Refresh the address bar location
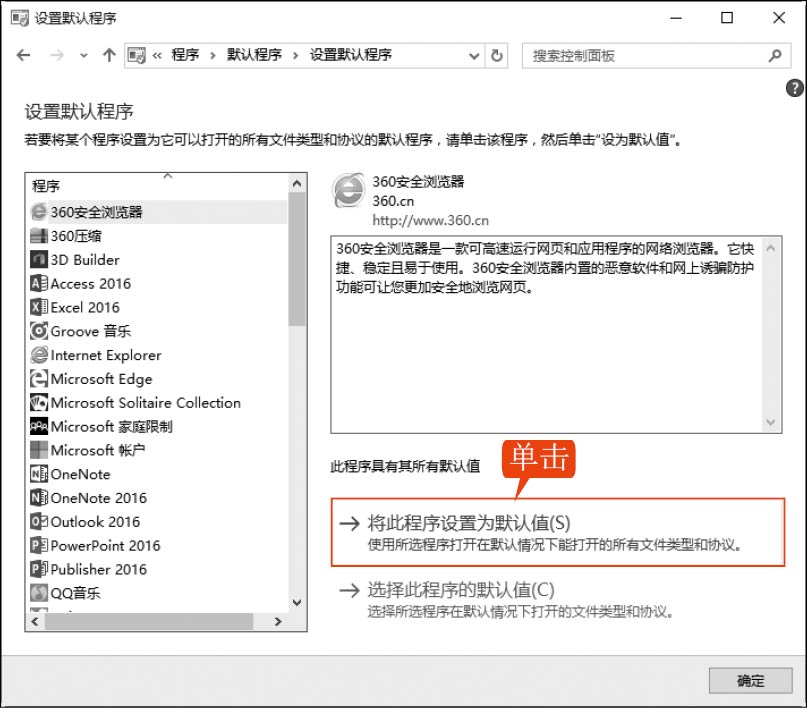This screenshot has height=708, width=807. 497,55
